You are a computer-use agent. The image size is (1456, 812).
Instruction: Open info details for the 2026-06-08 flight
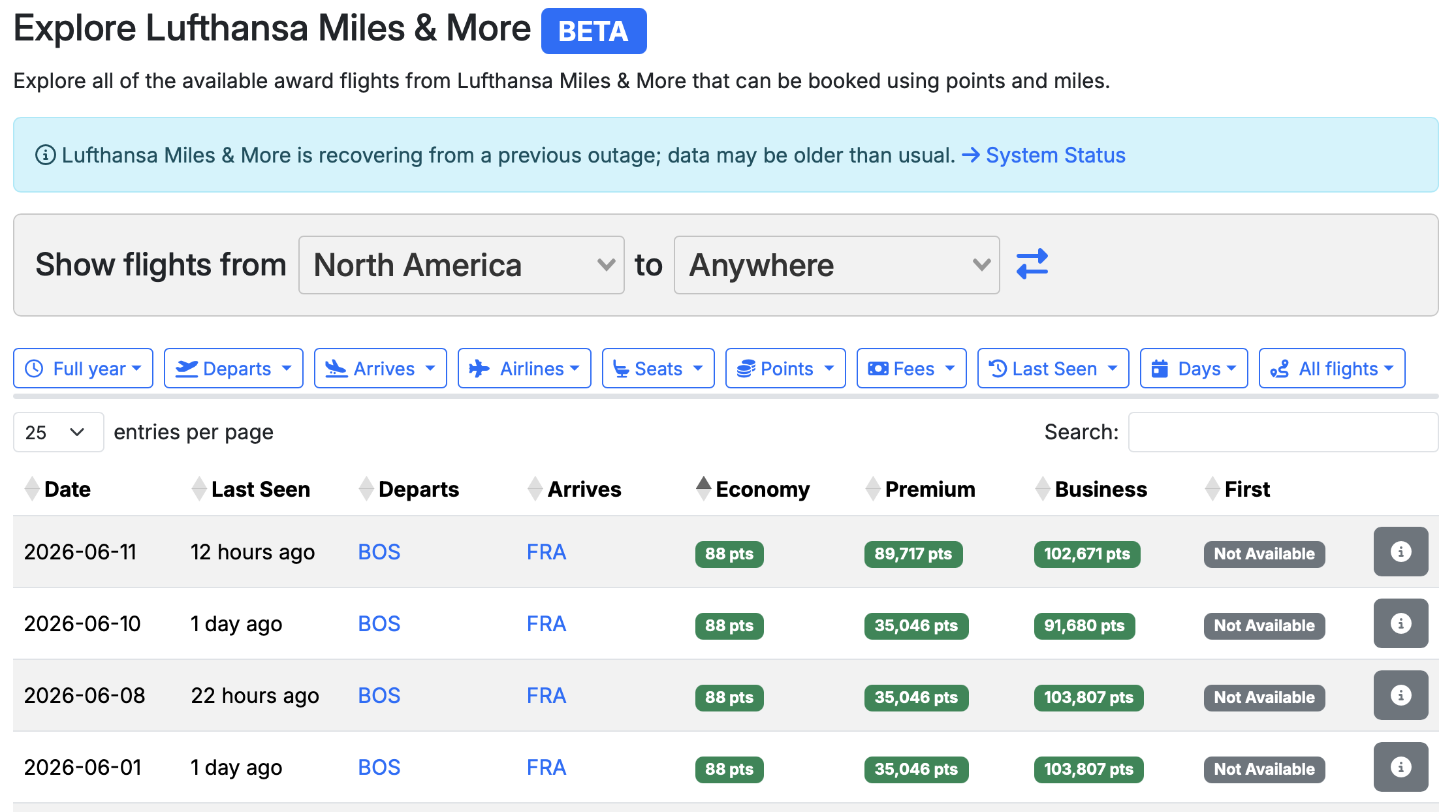[1401, 695]
